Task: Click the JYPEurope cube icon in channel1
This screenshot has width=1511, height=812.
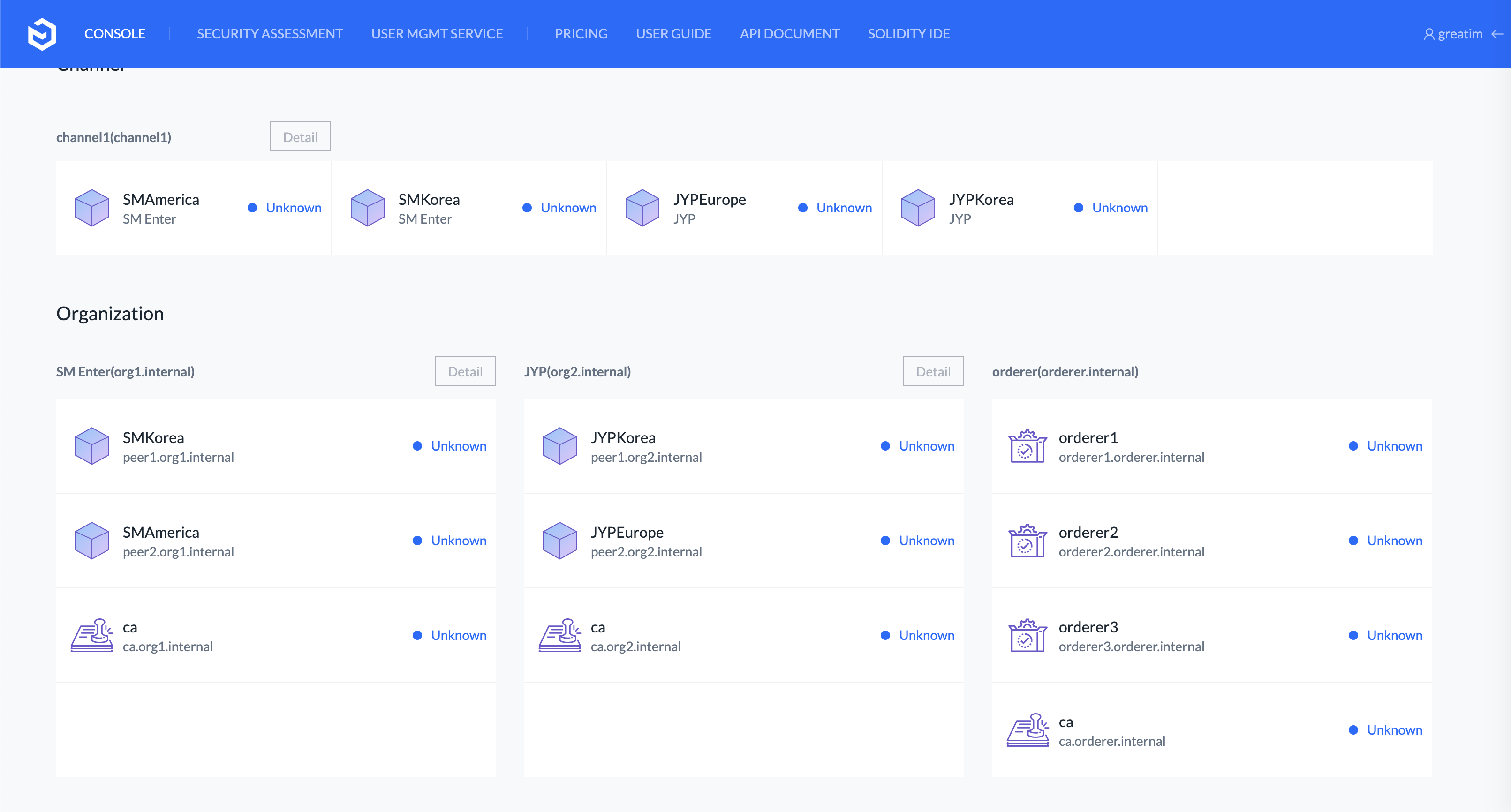Action: (x=642, y=208)
